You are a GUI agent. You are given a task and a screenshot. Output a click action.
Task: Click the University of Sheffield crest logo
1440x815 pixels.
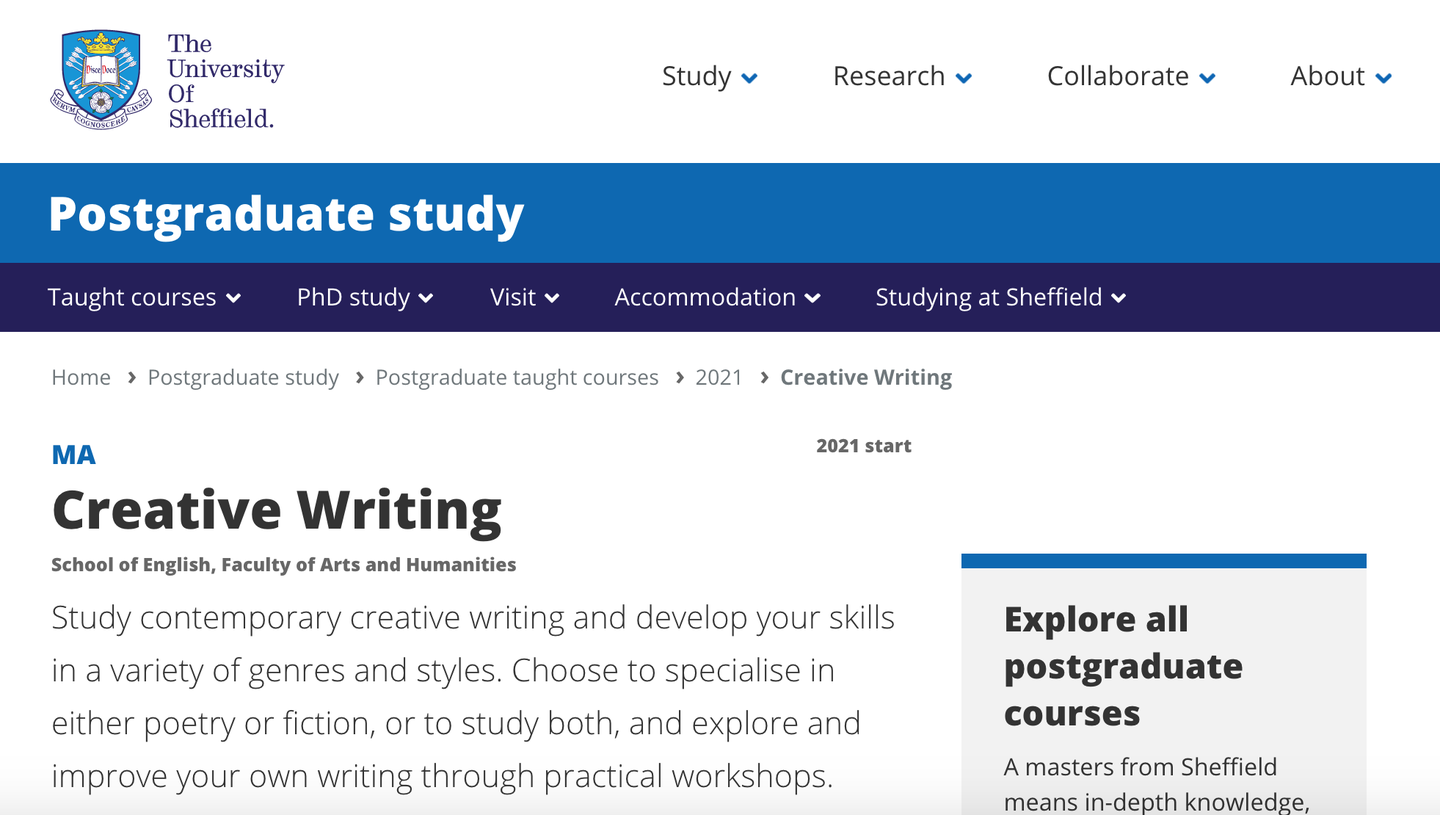pos(100,77)
